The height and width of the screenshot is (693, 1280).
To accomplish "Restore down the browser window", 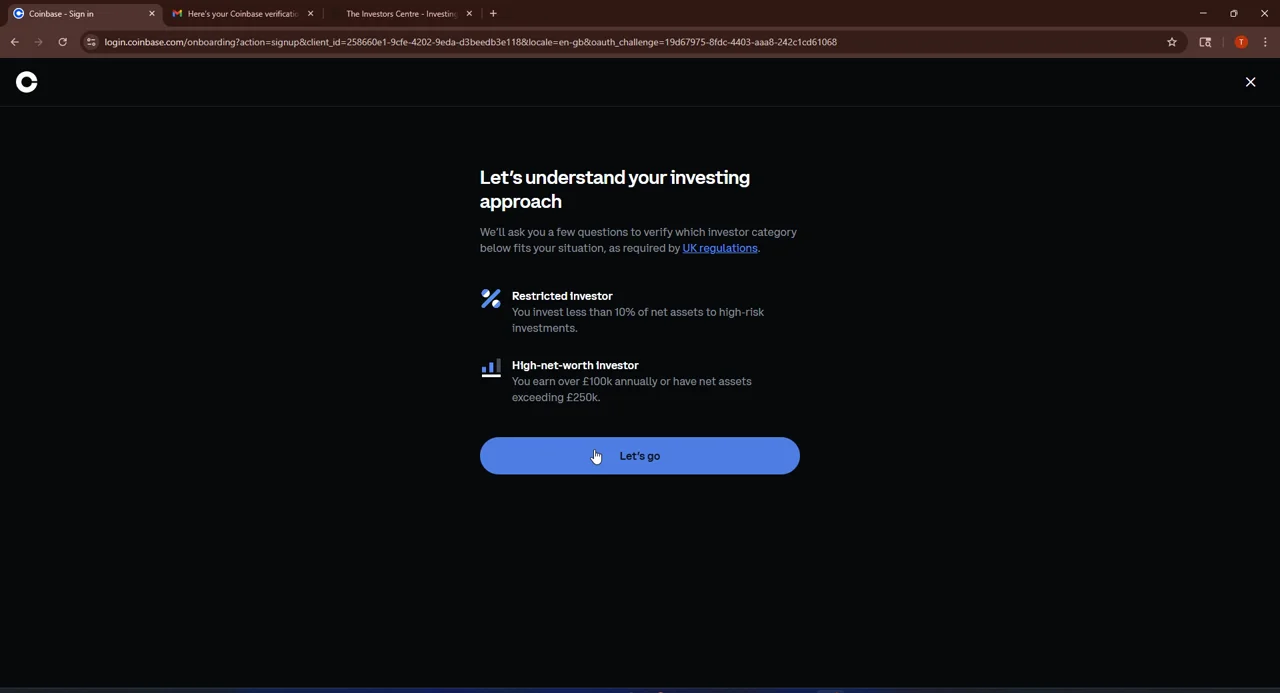I will [1234, 14].
